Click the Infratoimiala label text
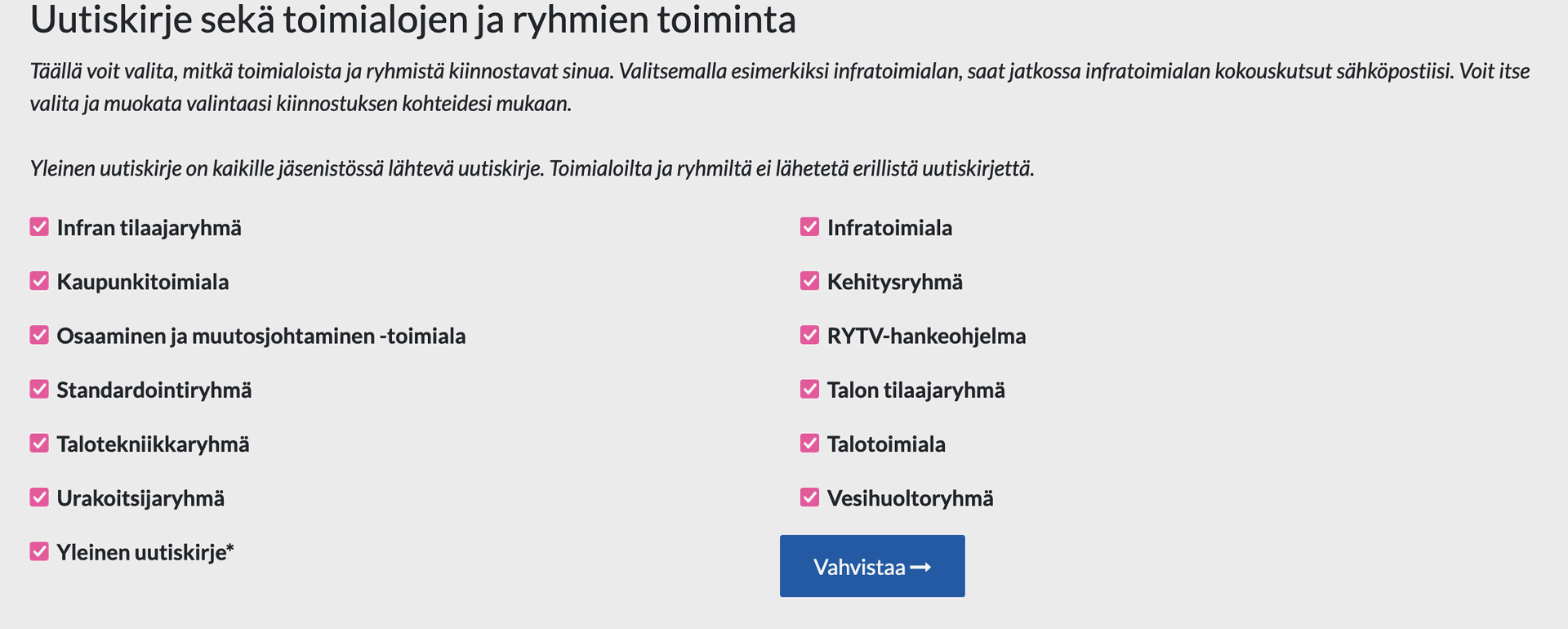This screenshot has width=1568, height=629. pos(889,228)
